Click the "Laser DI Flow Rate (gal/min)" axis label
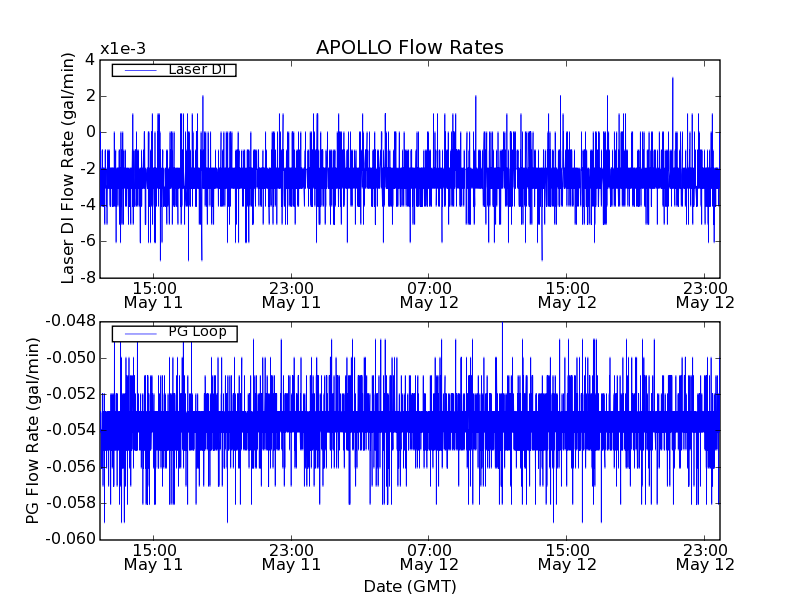 coord(68,168)
